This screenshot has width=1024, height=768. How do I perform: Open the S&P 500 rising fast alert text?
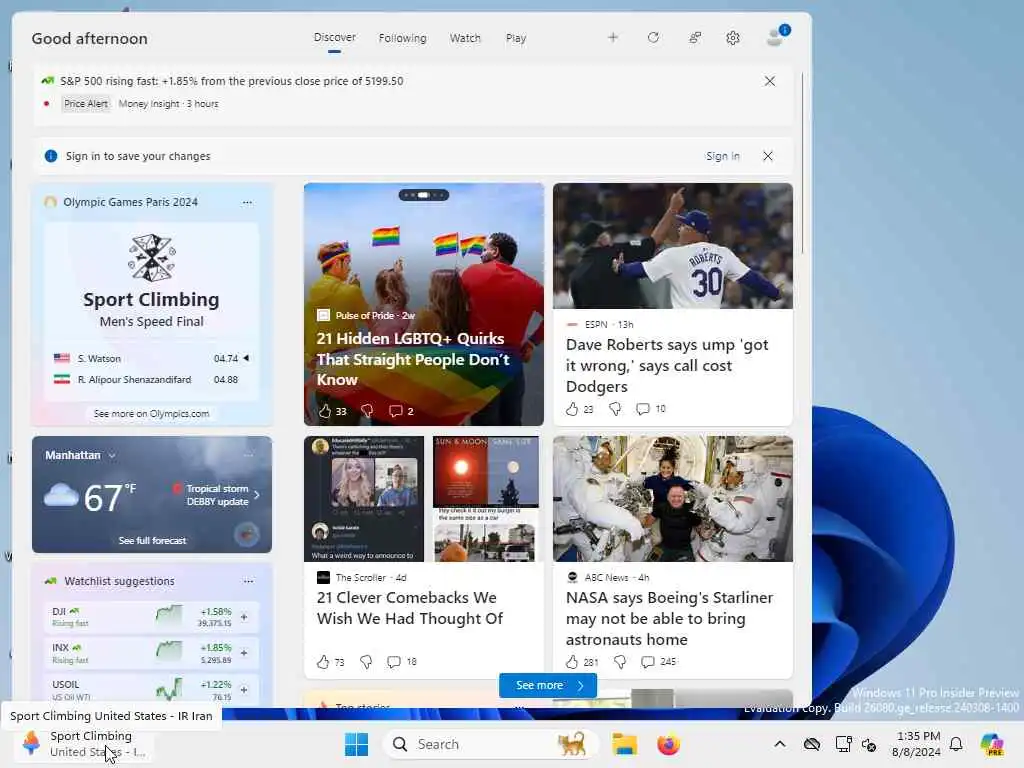click(231, 81)
